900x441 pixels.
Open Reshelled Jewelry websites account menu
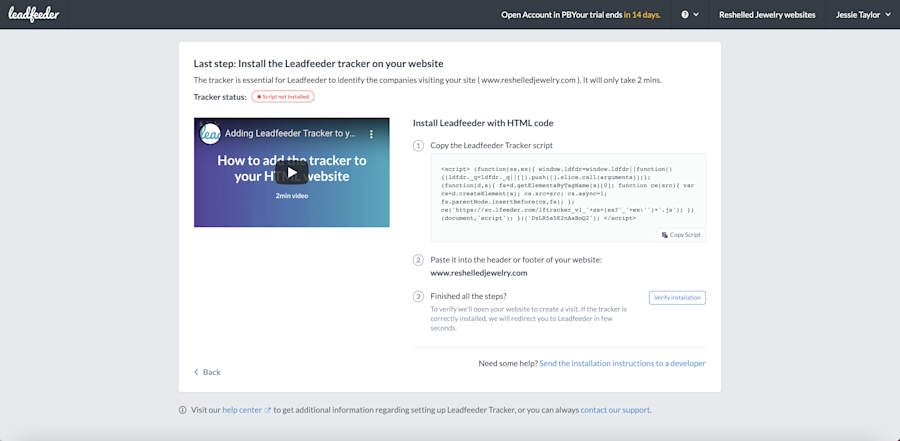point(767,15)
